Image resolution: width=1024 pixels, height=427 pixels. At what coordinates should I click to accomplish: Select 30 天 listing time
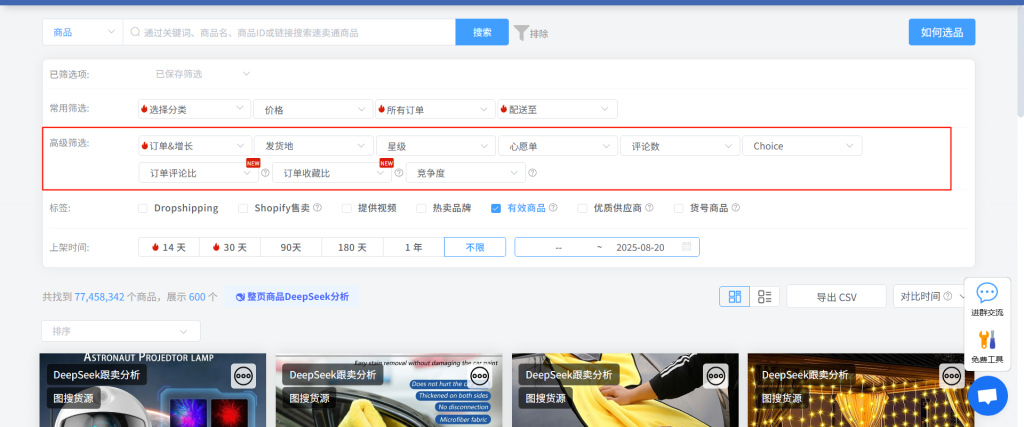click(x=230, y=247)
